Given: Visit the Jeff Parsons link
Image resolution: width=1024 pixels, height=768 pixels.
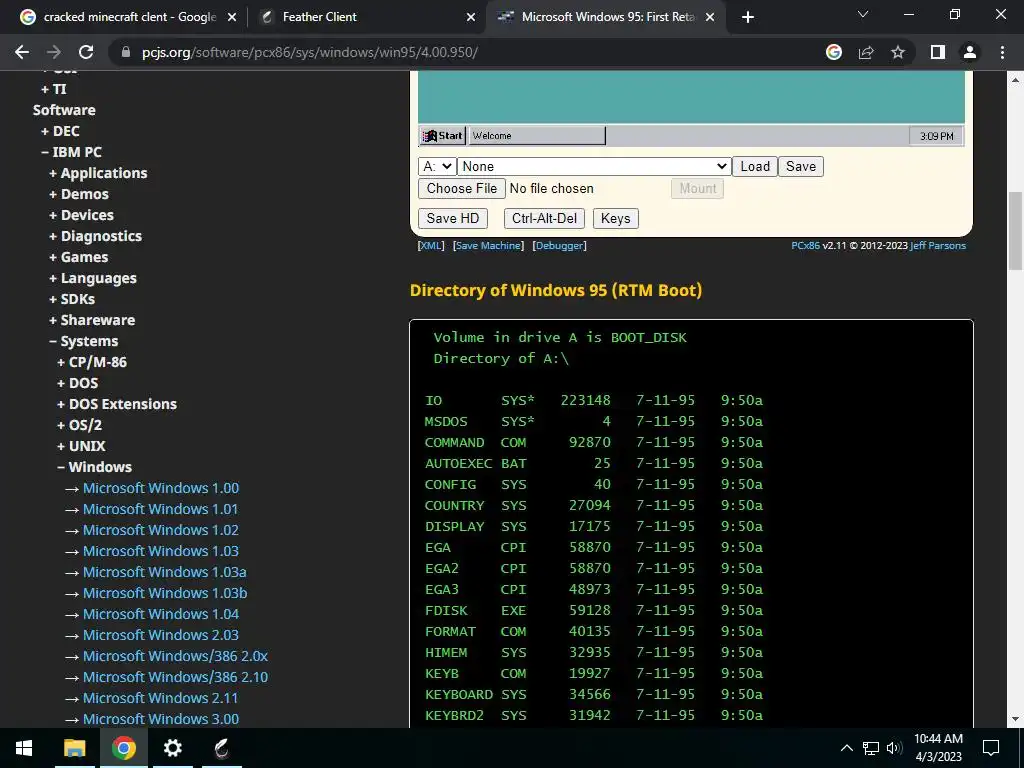Looking at the screenshot, I should pos(938,246).
